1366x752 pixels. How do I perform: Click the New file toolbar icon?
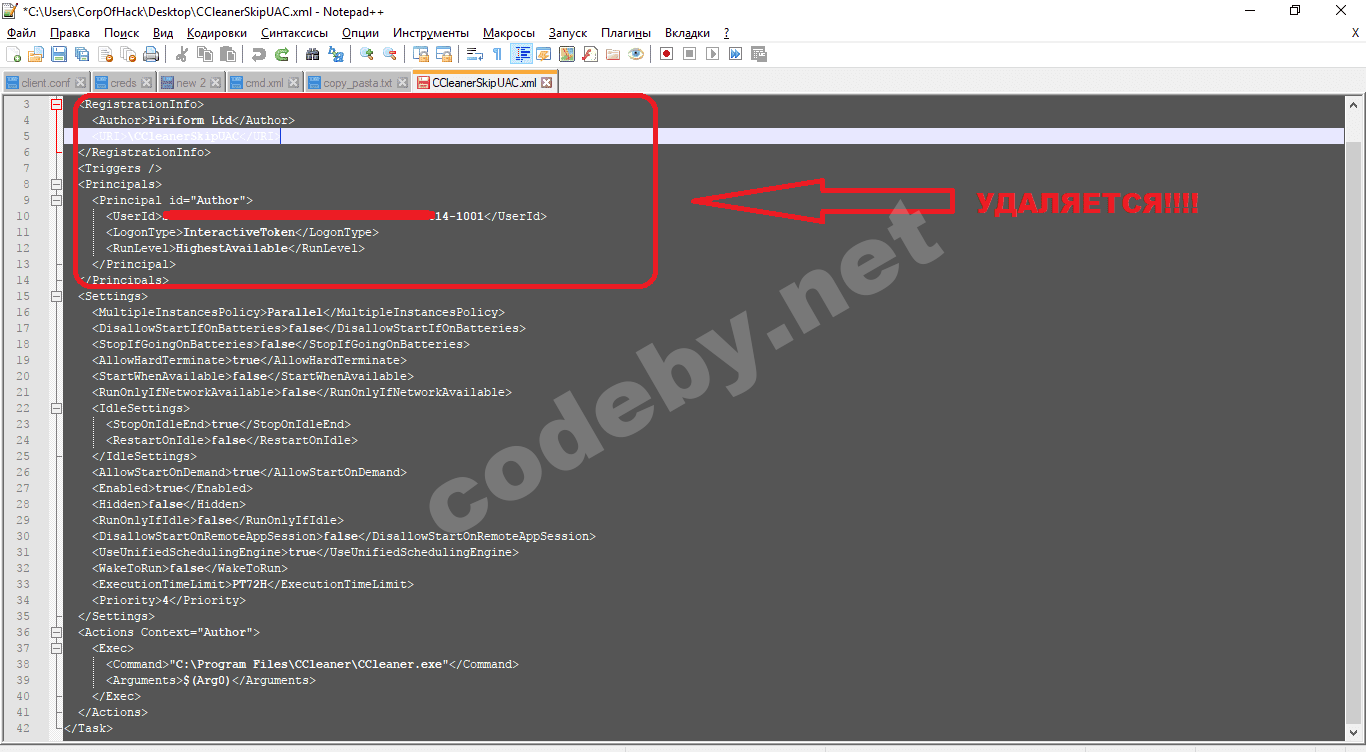[x=14, y=54]
